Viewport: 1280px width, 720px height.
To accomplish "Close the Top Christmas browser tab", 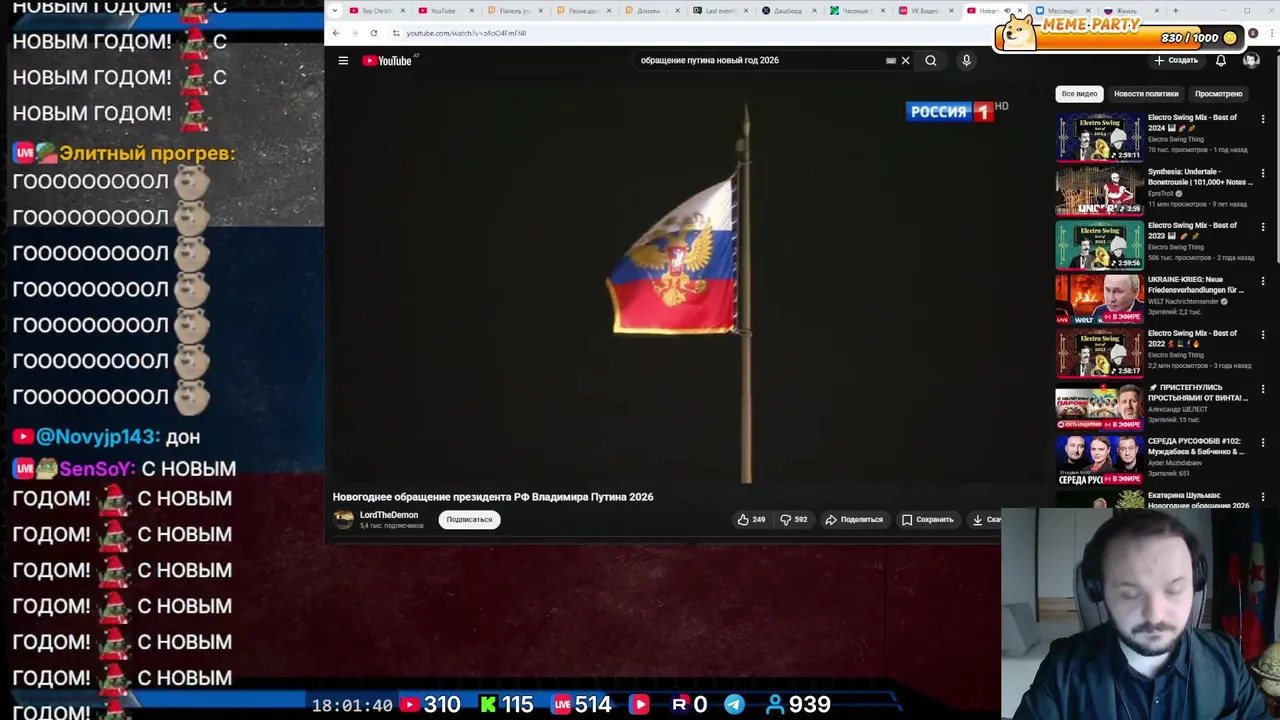I will tap(403, 11).
